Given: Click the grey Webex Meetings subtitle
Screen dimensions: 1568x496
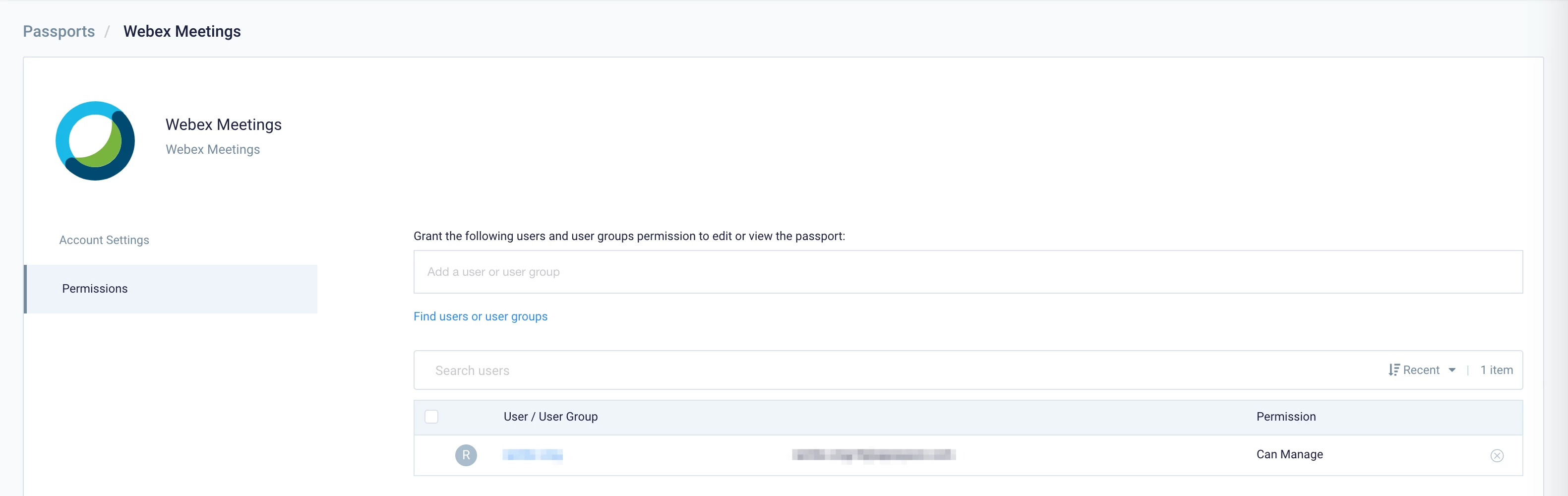Looking at the screenshot, I should pyautogui.click(x=212, y=150).
